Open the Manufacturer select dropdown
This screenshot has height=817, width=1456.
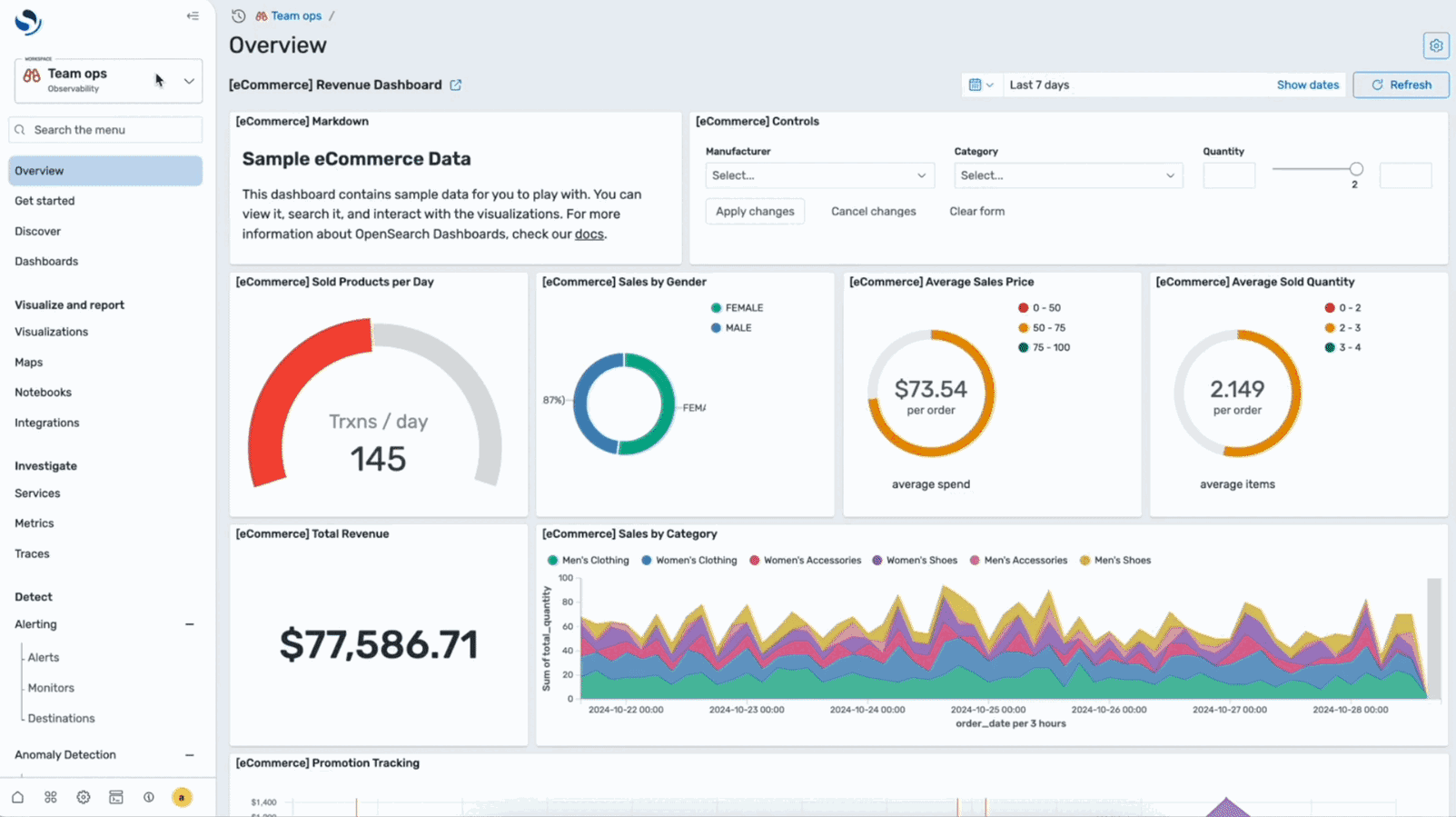click(x=818, y=175)
